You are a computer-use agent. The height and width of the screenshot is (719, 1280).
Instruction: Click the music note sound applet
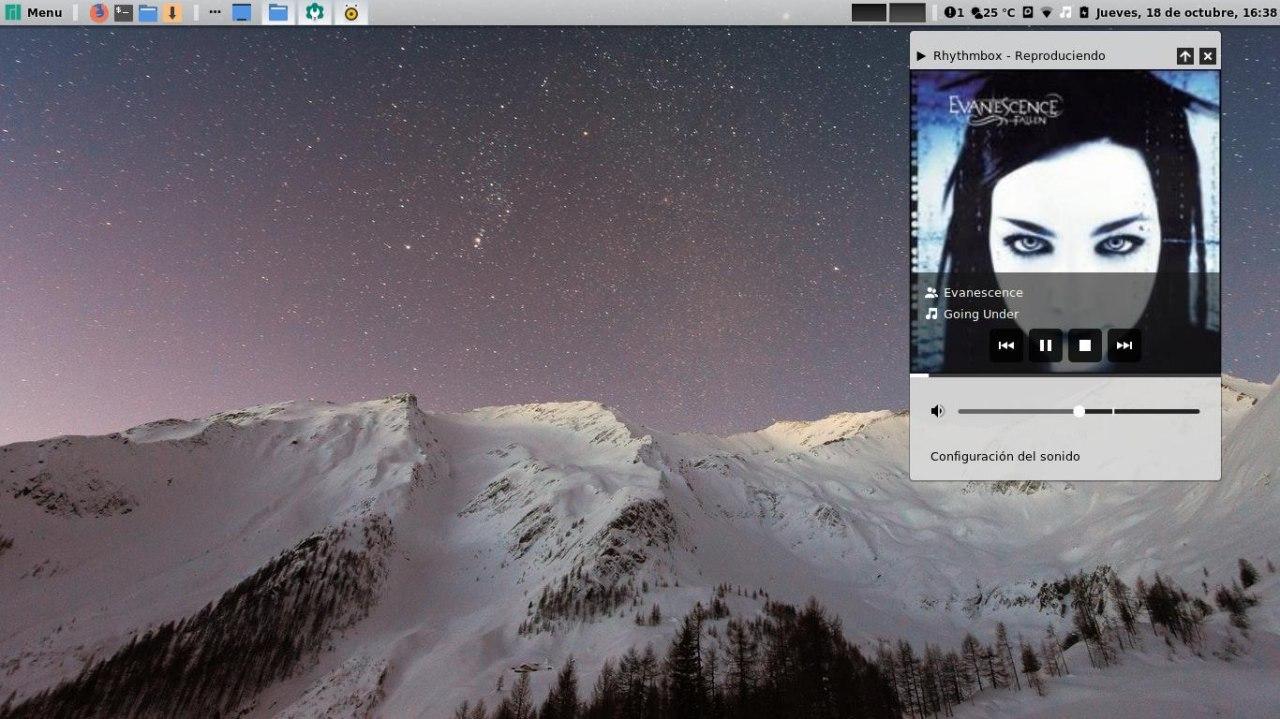pos(1065,13)
